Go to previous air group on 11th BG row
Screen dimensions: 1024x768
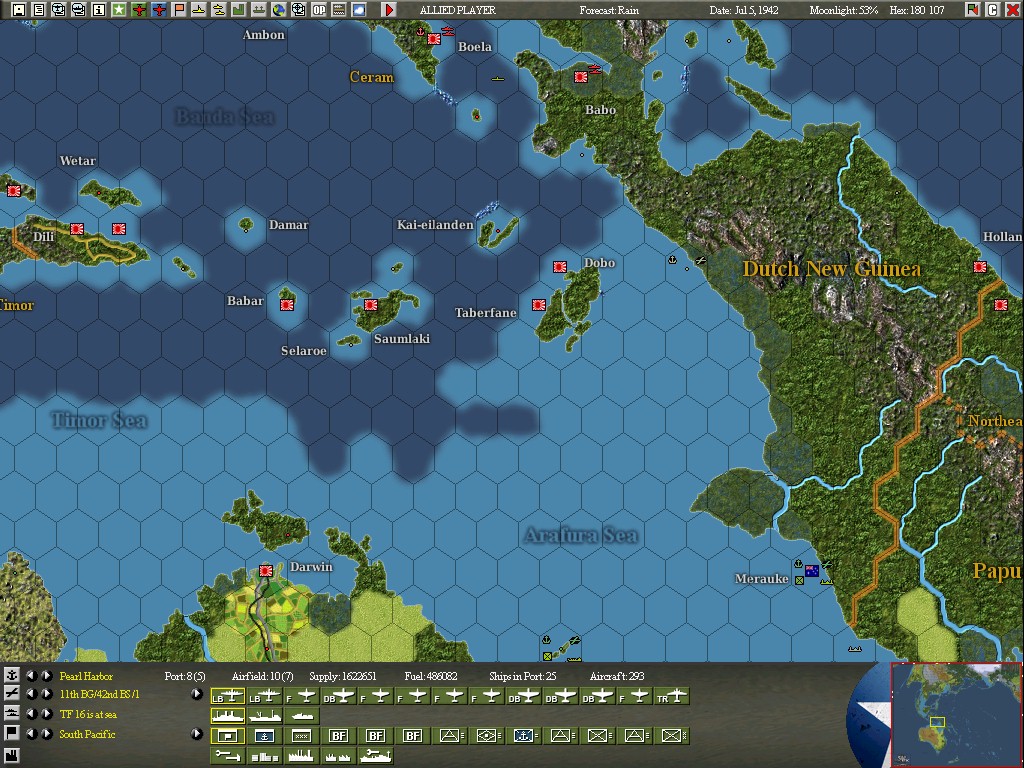coord(31,694)
